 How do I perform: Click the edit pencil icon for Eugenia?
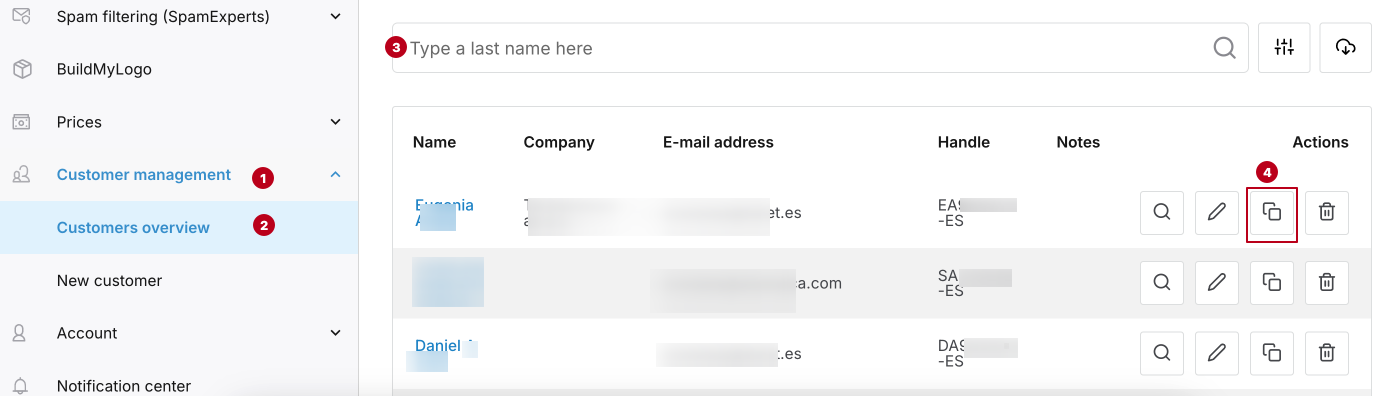[1217, 212]
